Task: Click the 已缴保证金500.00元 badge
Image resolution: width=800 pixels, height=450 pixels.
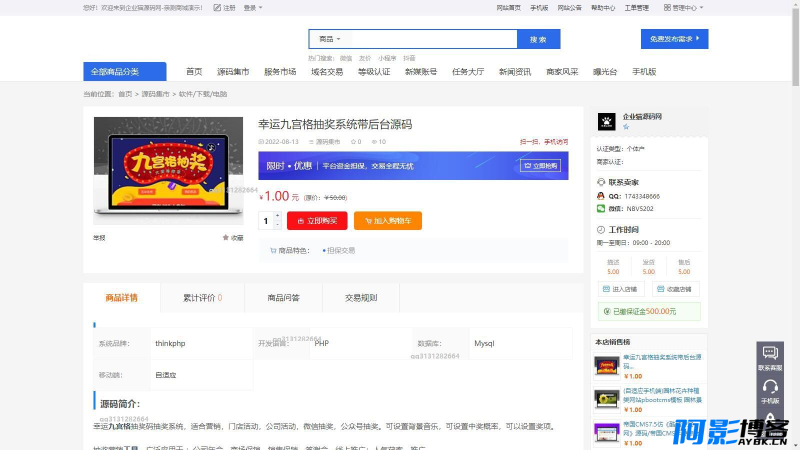Action: [649, 311]
